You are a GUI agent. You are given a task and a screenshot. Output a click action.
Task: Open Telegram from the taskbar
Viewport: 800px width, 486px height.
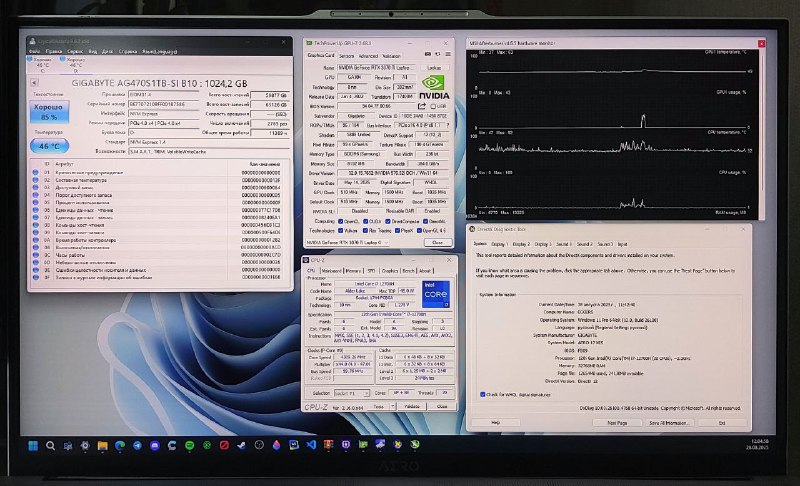(137, 446)
